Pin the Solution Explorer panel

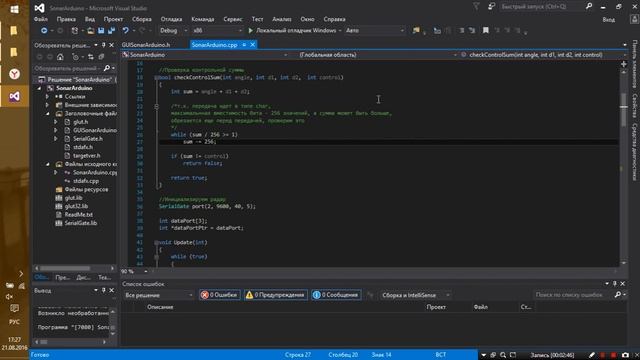click(104, 45)
